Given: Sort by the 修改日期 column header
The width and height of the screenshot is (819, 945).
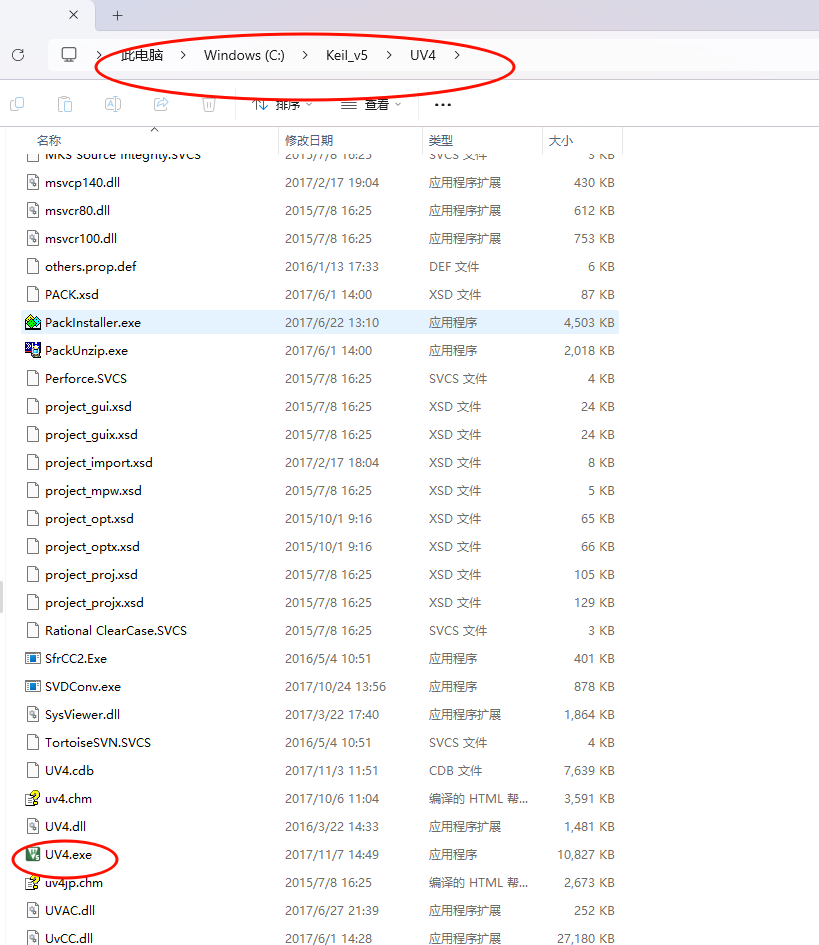Looking at the screenshot, I should coord(309,140).
